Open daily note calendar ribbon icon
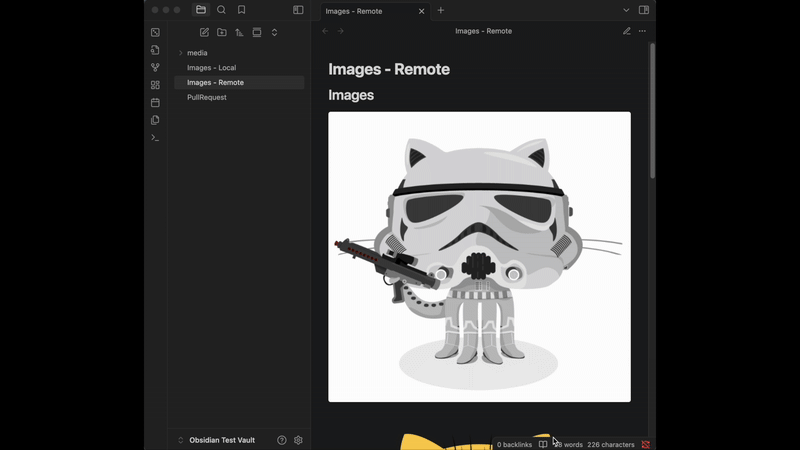The image size is (800, 450). click(156, 103)
